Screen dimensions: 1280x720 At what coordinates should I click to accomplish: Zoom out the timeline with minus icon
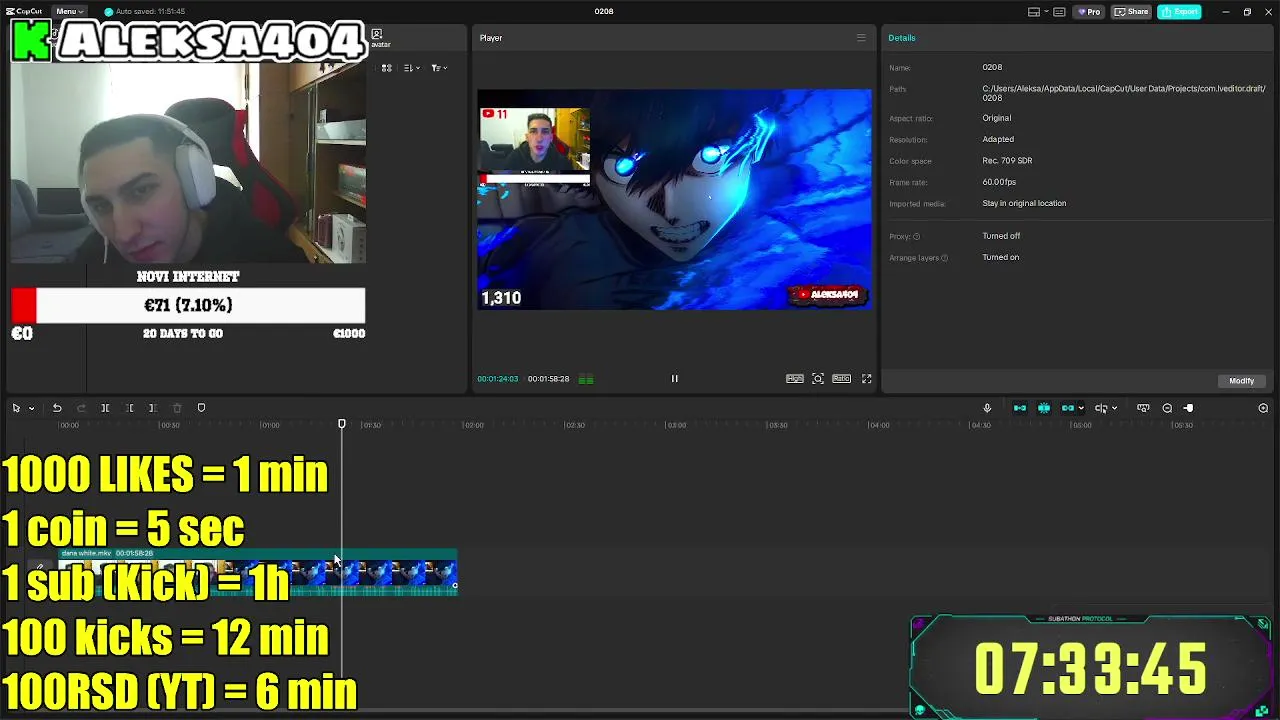pos(1167,408)
